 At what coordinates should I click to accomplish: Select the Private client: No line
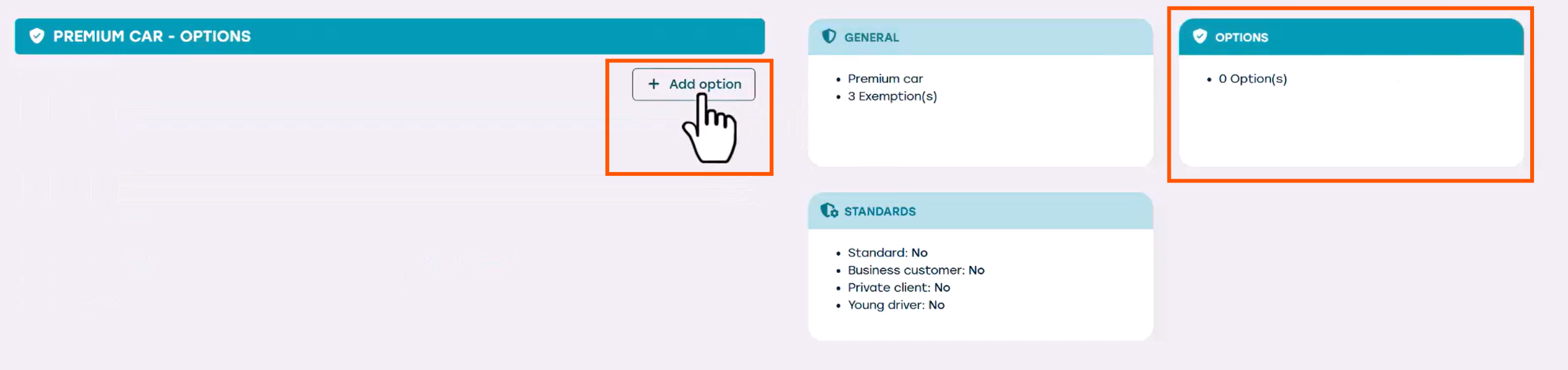(899, 288)
